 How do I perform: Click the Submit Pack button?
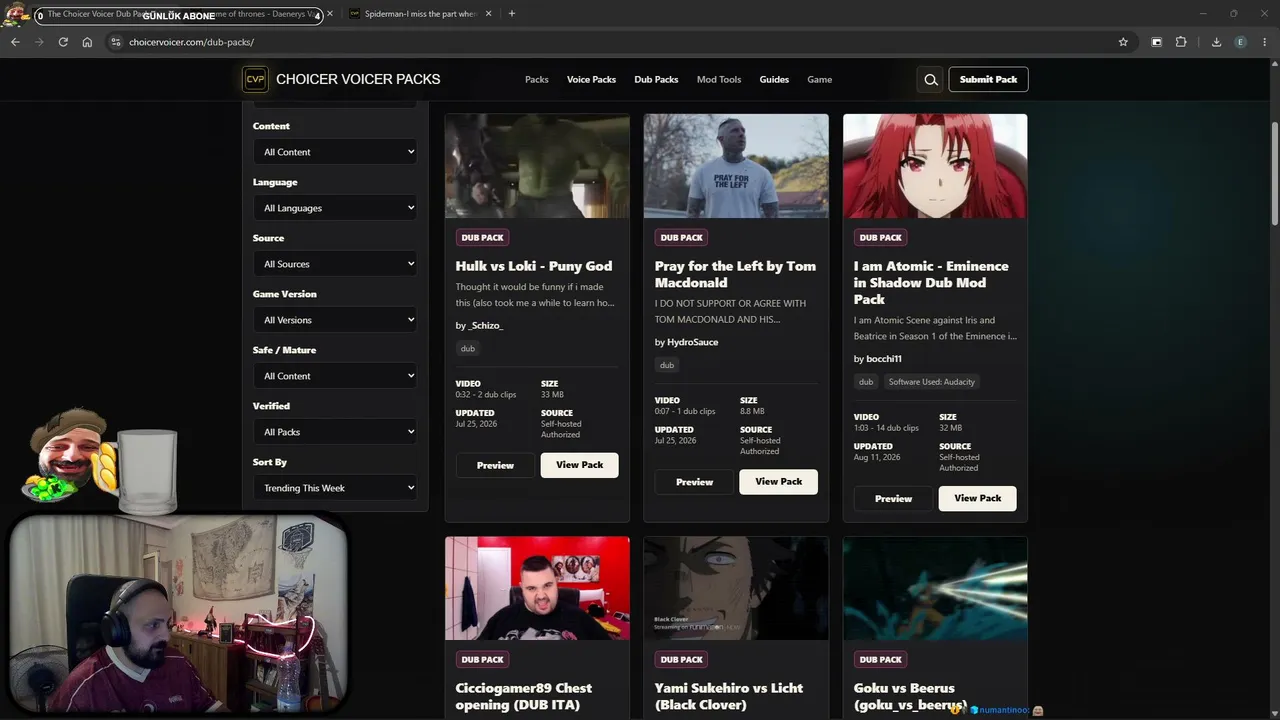tap(988, 80)
